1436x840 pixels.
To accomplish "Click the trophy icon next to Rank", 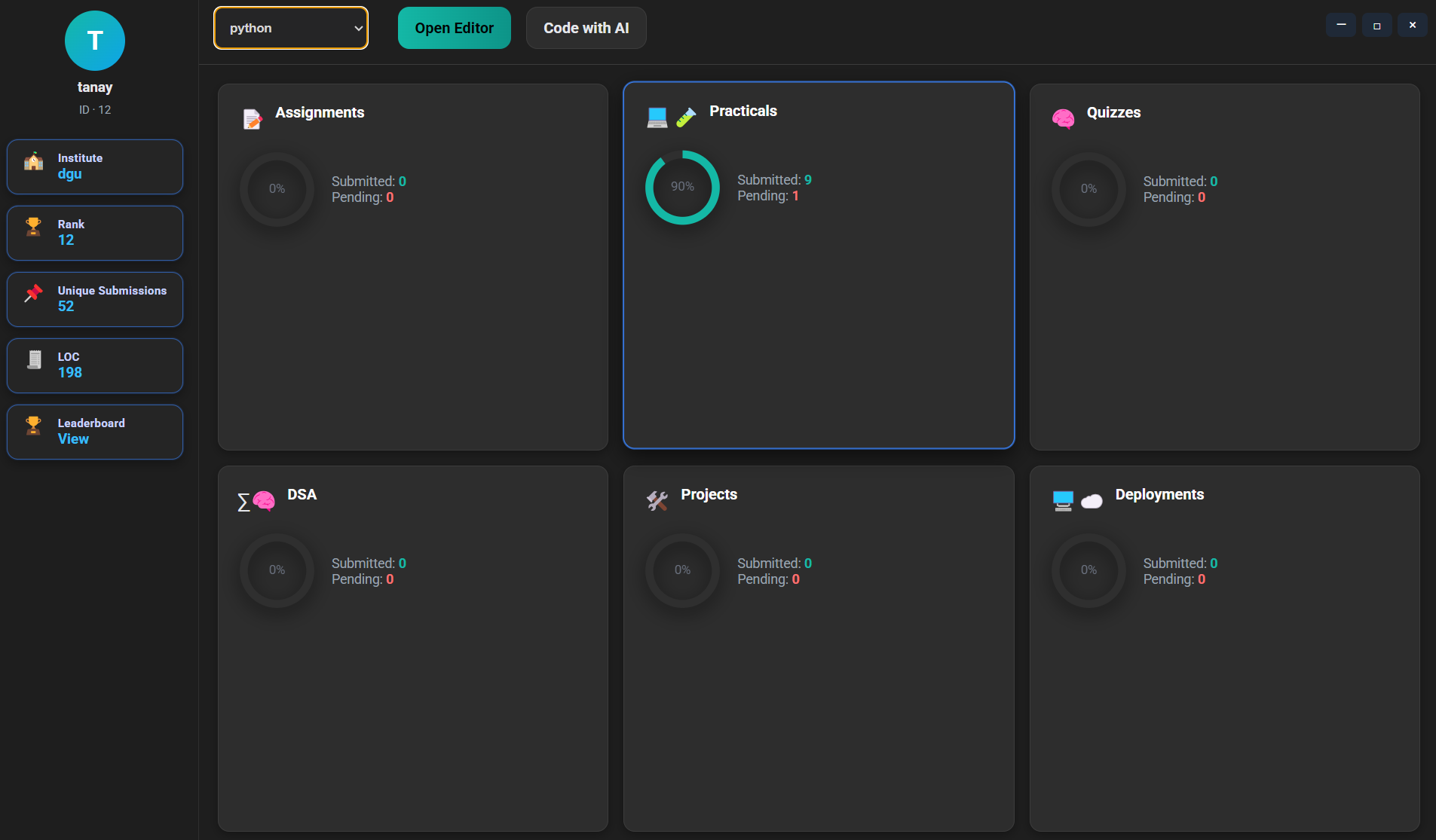I will click(x=33, y=225).
